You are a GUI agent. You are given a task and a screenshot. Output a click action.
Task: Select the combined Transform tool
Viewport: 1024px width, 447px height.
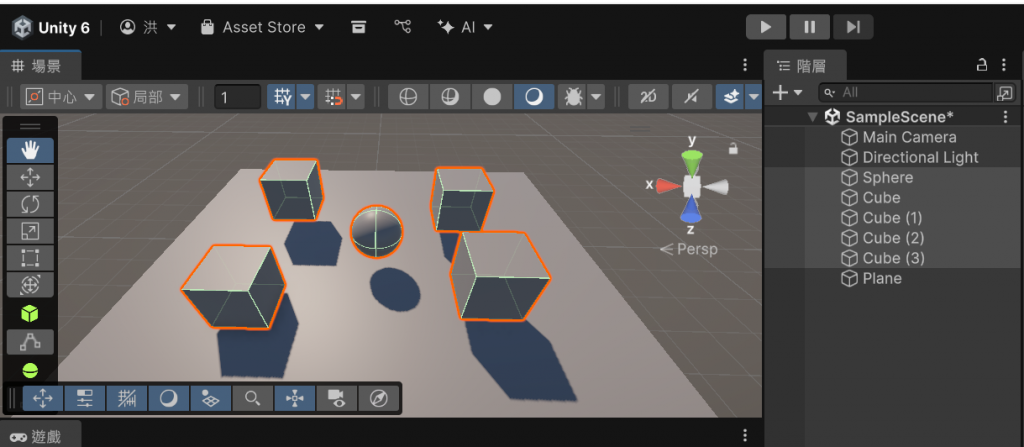(30, 284)
